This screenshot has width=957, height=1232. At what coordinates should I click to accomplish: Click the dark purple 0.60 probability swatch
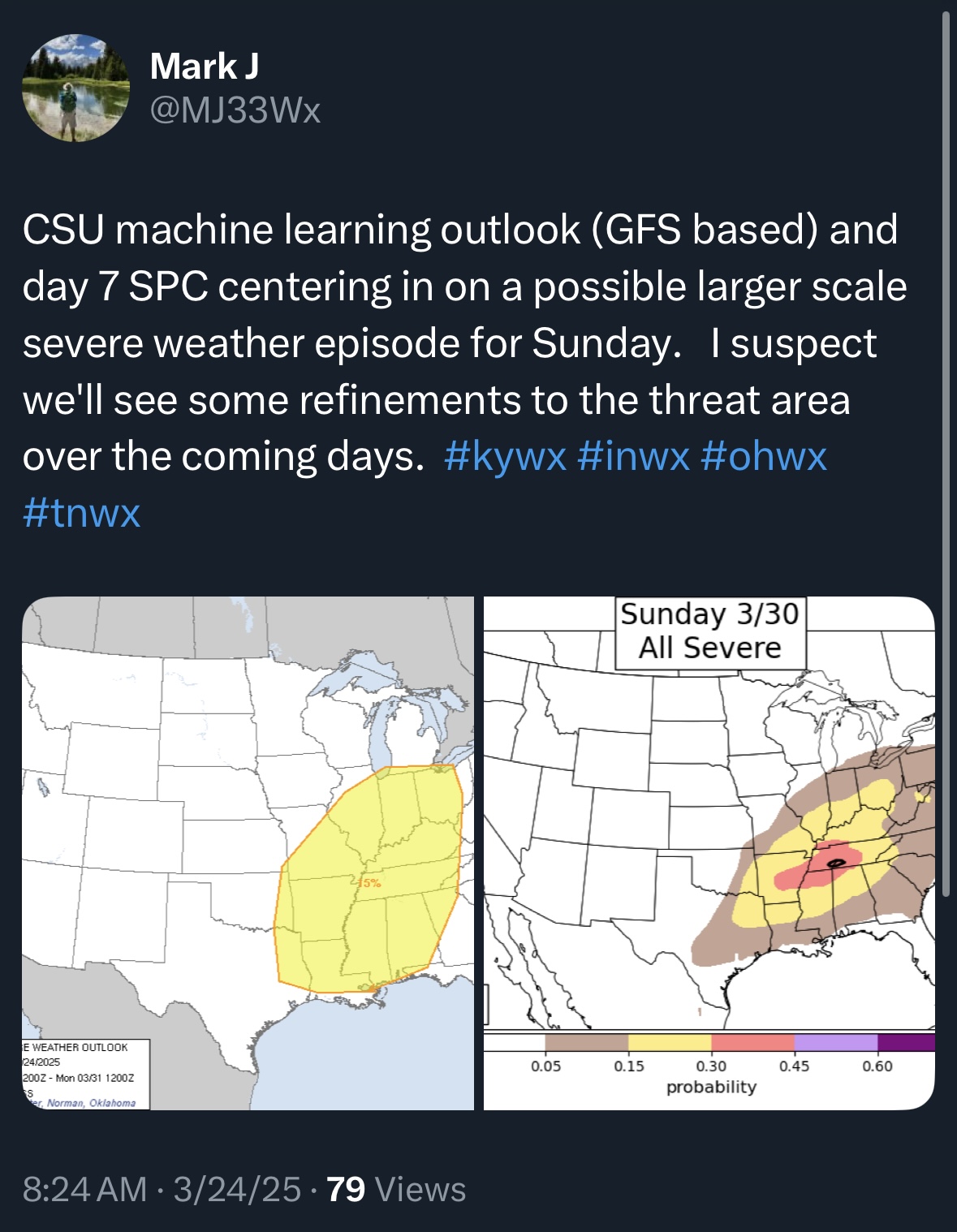click(906, 1043)
